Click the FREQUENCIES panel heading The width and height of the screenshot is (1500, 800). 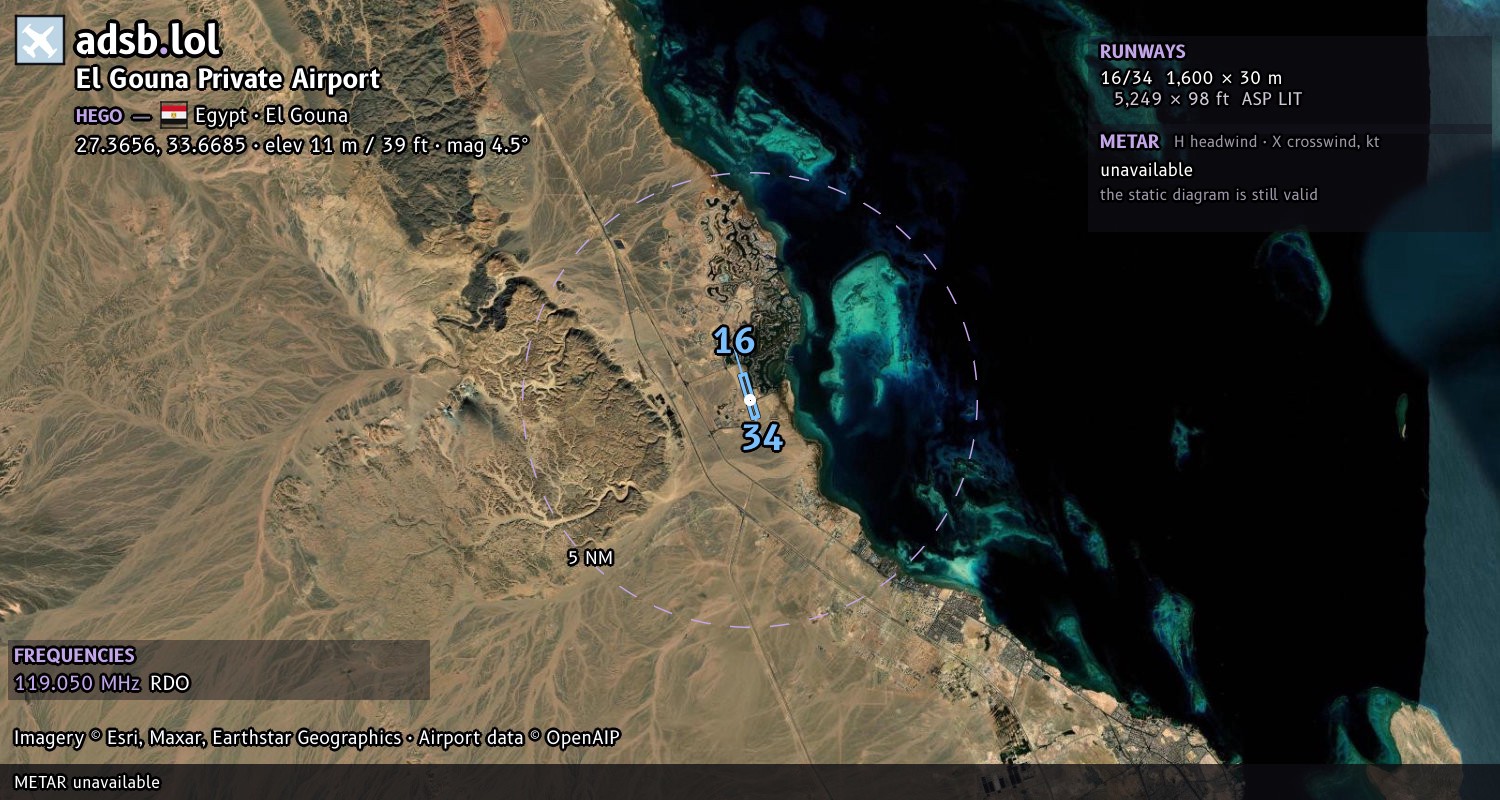point(74,656)
